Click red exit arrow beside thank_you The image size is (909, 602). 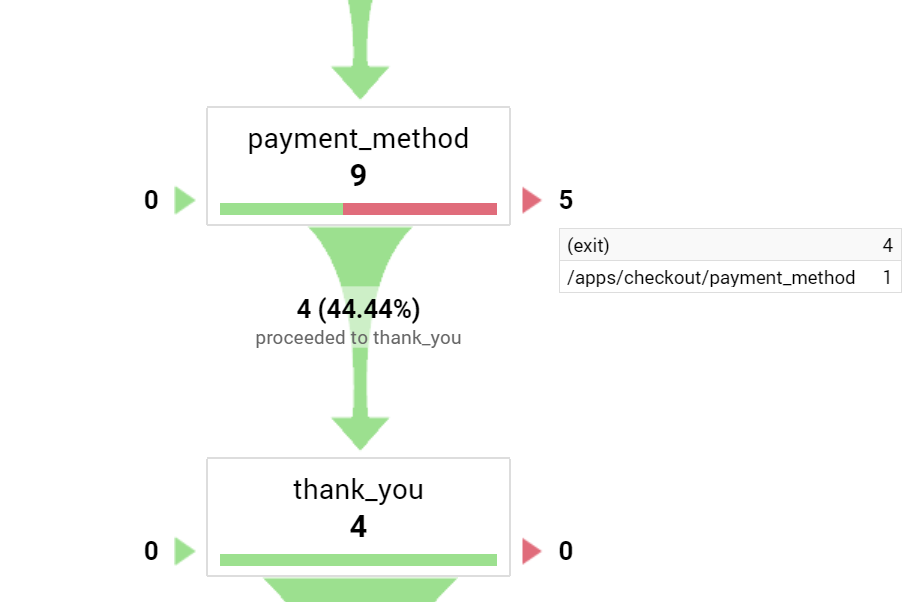pyautogui.click(x=531, y=551)
